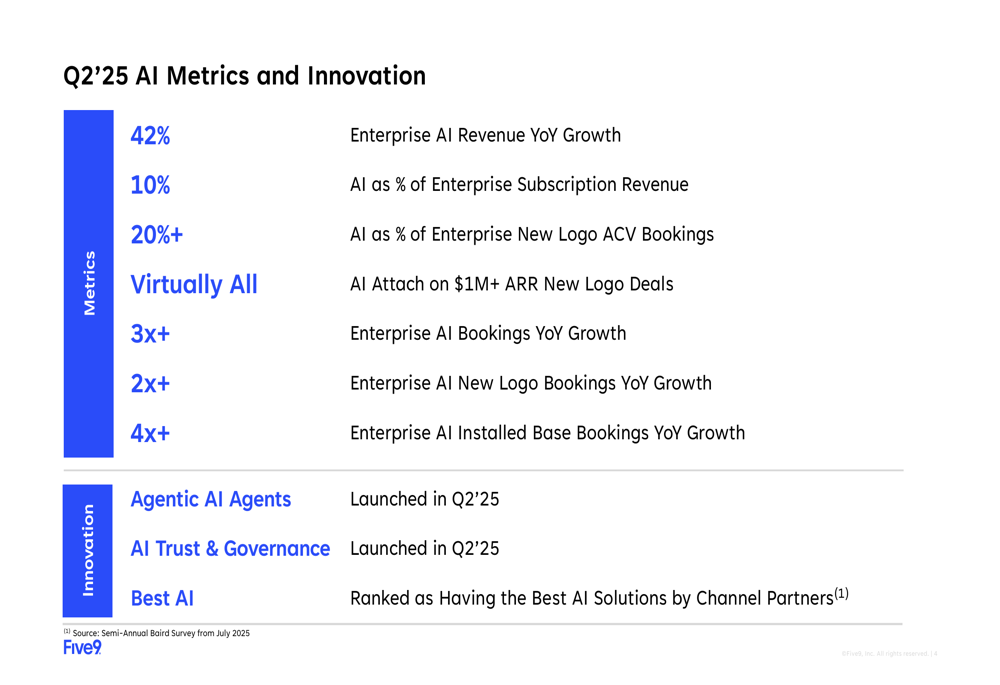Click the 20%+ metric value
Screen dimensions: 1000x685
[156, 235]
